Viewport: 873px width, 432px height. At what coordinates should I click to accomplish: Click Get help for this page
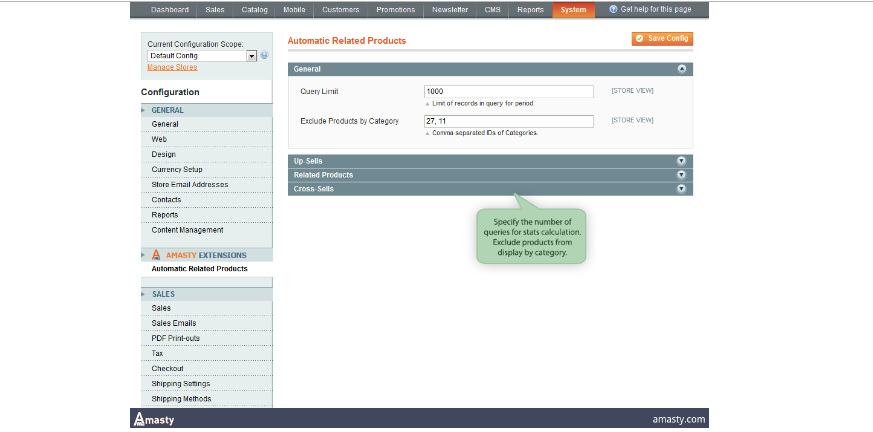point(656,9)
